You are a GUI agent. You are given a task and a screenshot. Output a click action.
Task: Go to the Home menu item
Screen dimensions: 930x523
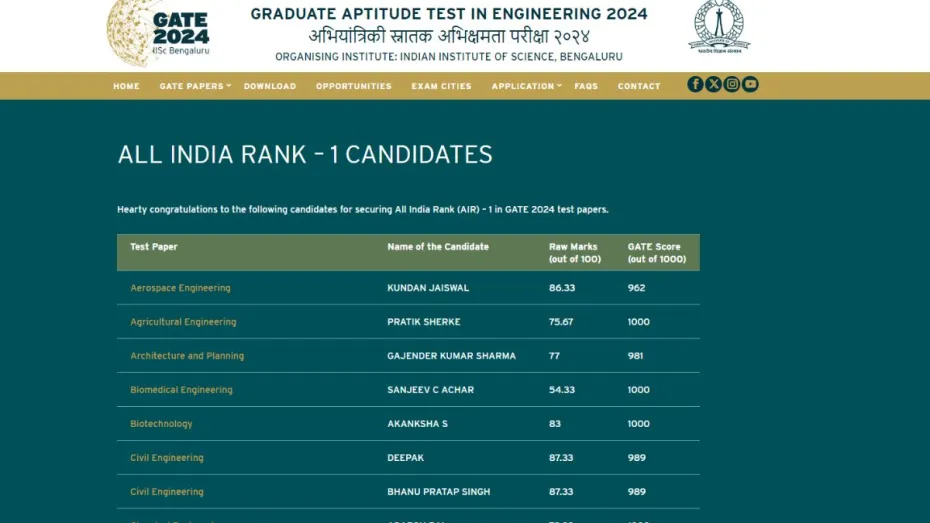[126, 87]
